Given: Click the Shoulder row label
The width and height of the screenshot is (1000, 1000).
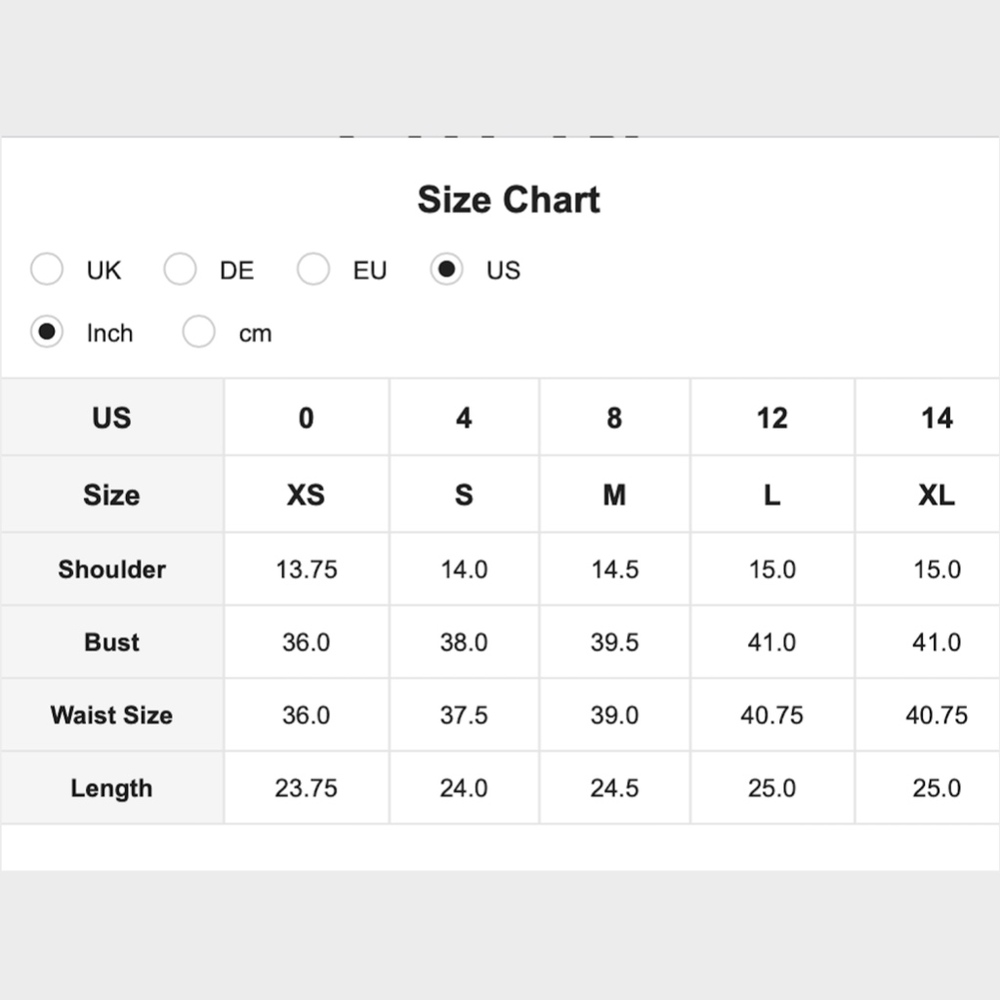Looking at the screenshot, I should tap(111, 569).
